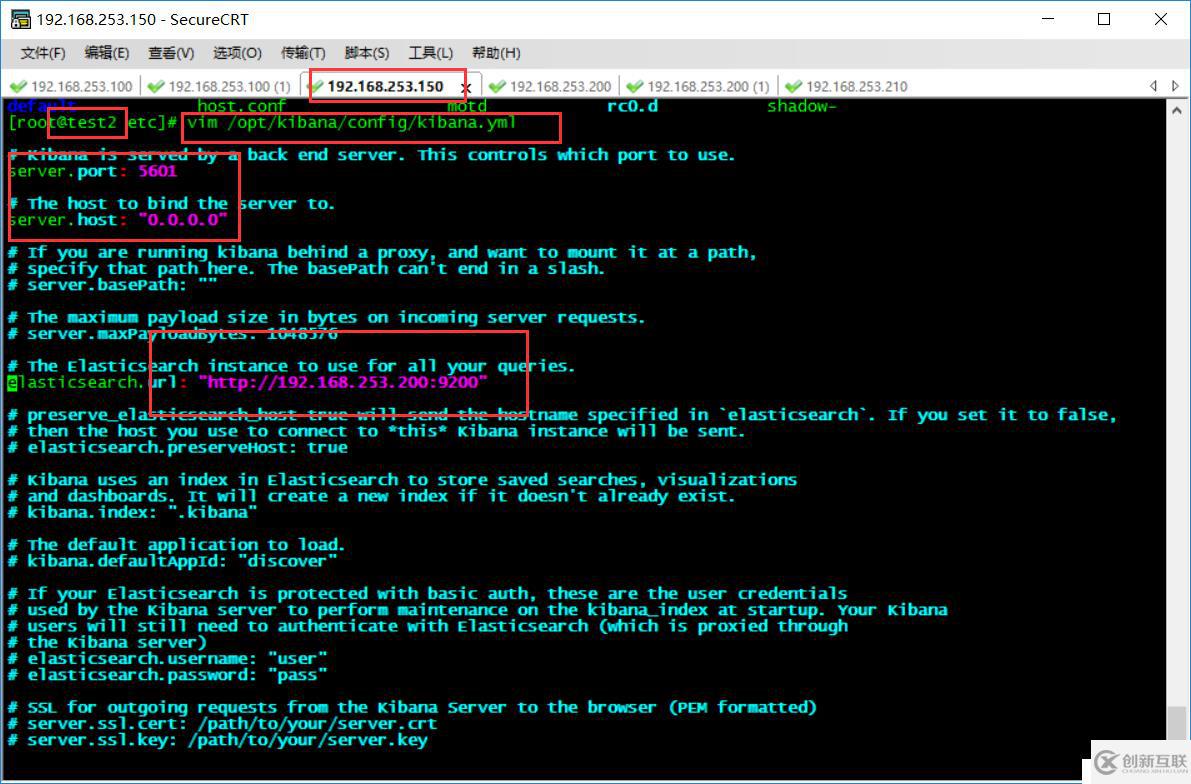Select the active 192.168.253.150 session tab

[x=385, y=87]
